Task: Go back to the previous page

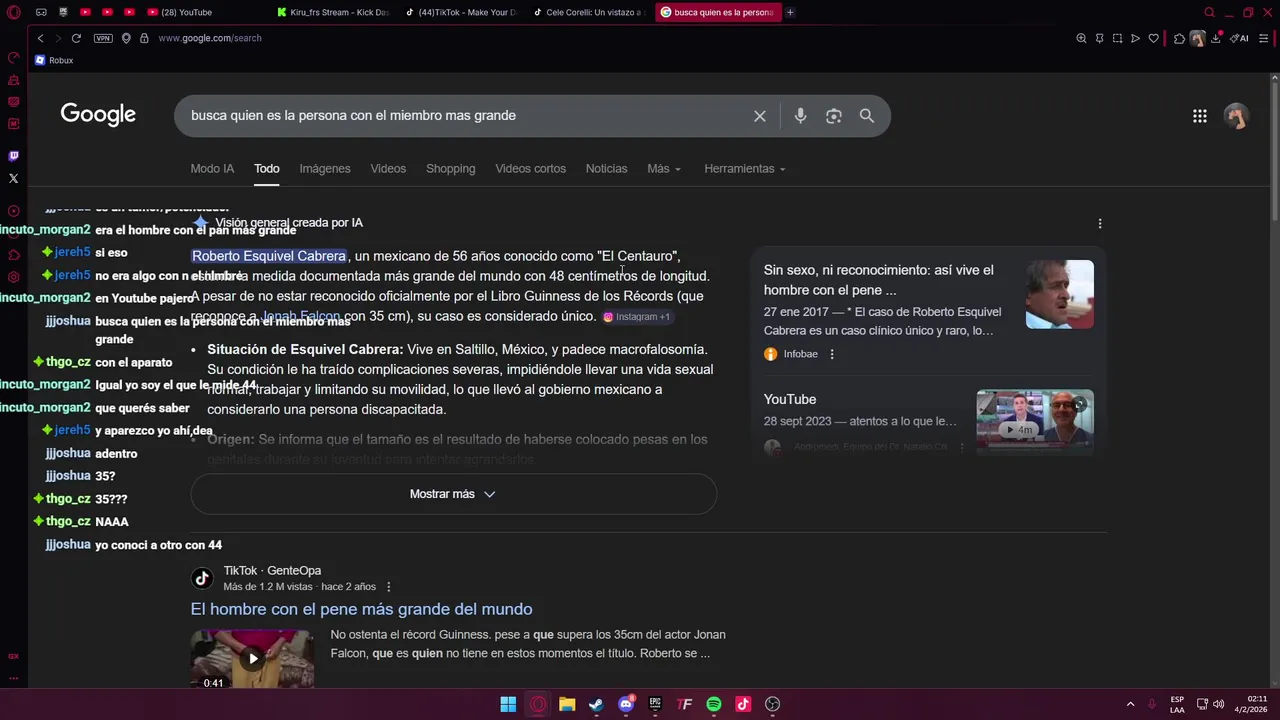Action: point(40,38)
